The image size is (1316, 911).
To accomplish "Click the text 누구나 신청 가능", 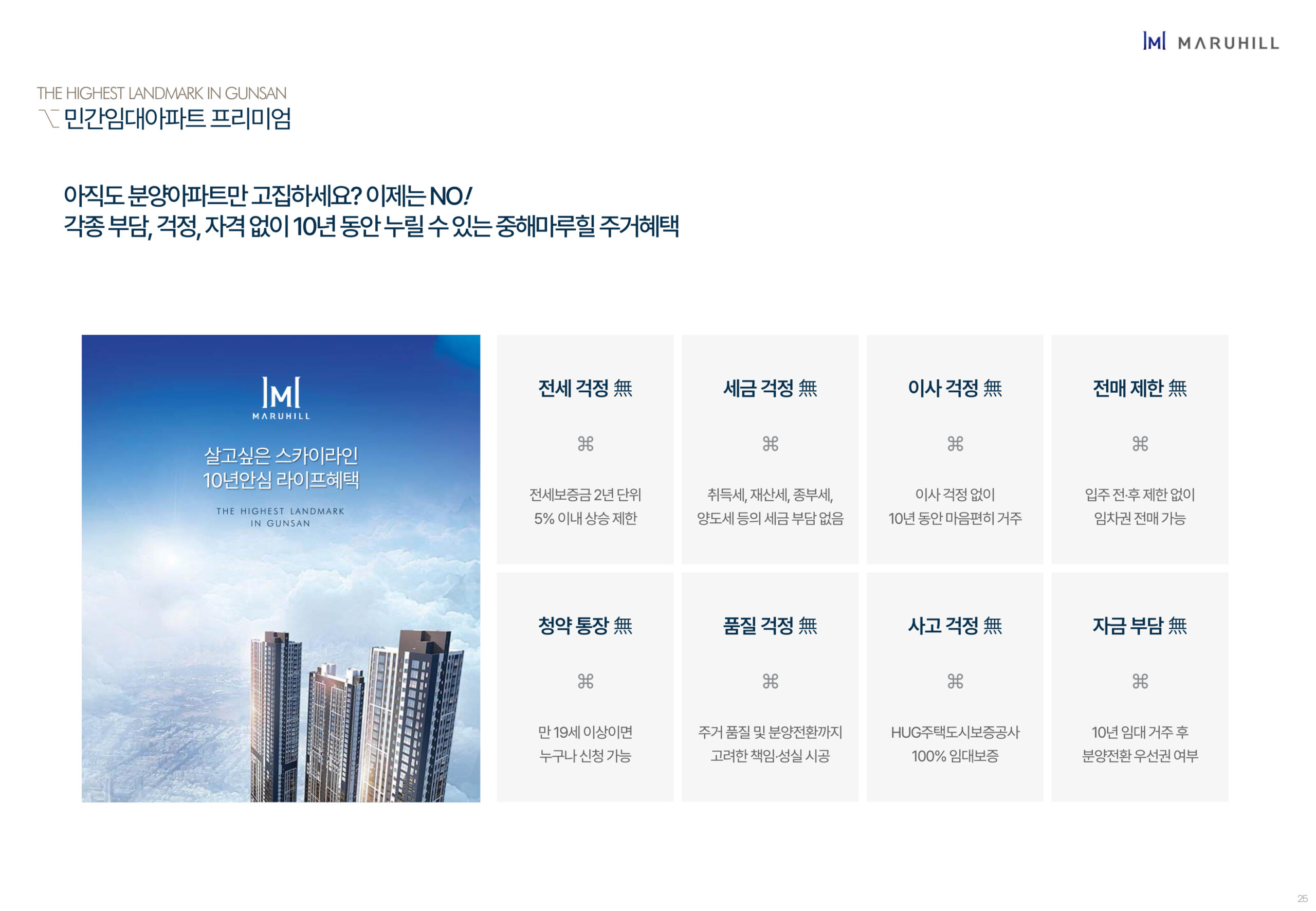I will point(585,756).
